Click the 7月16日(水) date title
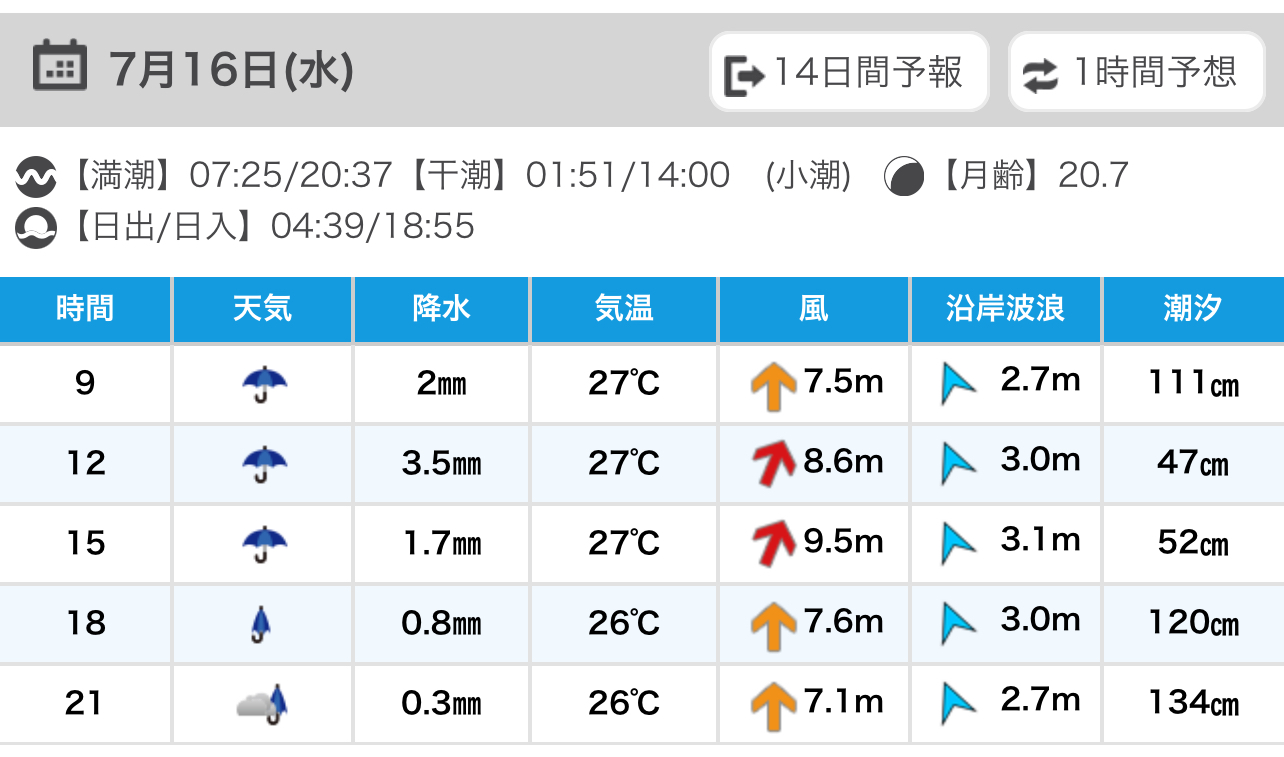1284x757 pixels. (232, 69)
